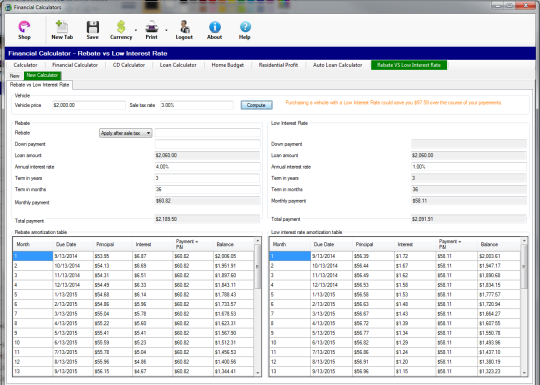The height and width of the screenshot is (385, 540).
Task: Click Rebate table scrollbar thumb
Action: pos(257,267)
